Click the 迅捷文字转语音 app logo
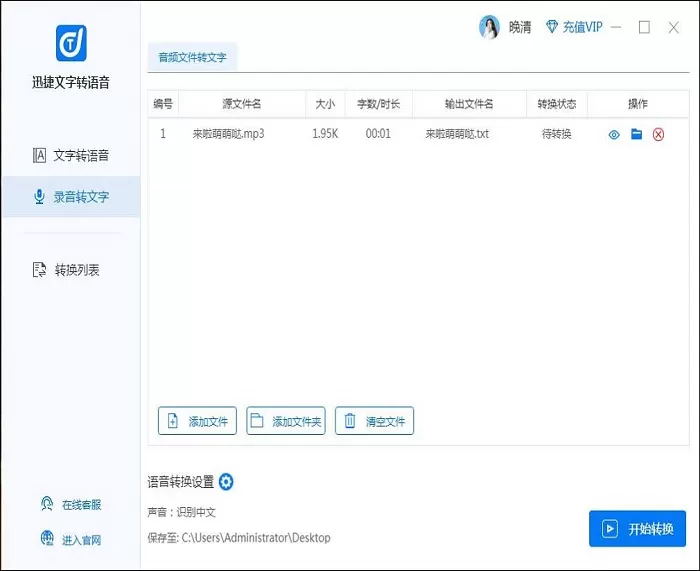Viewport: 700px width, 571px height. pyautogui.click(x=71, y=43)
